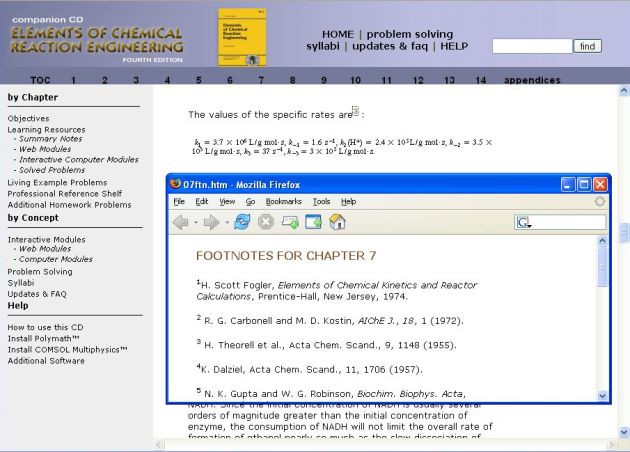
Task: Open the Tools menu in Firefox
Action: [x=320, y=201]
